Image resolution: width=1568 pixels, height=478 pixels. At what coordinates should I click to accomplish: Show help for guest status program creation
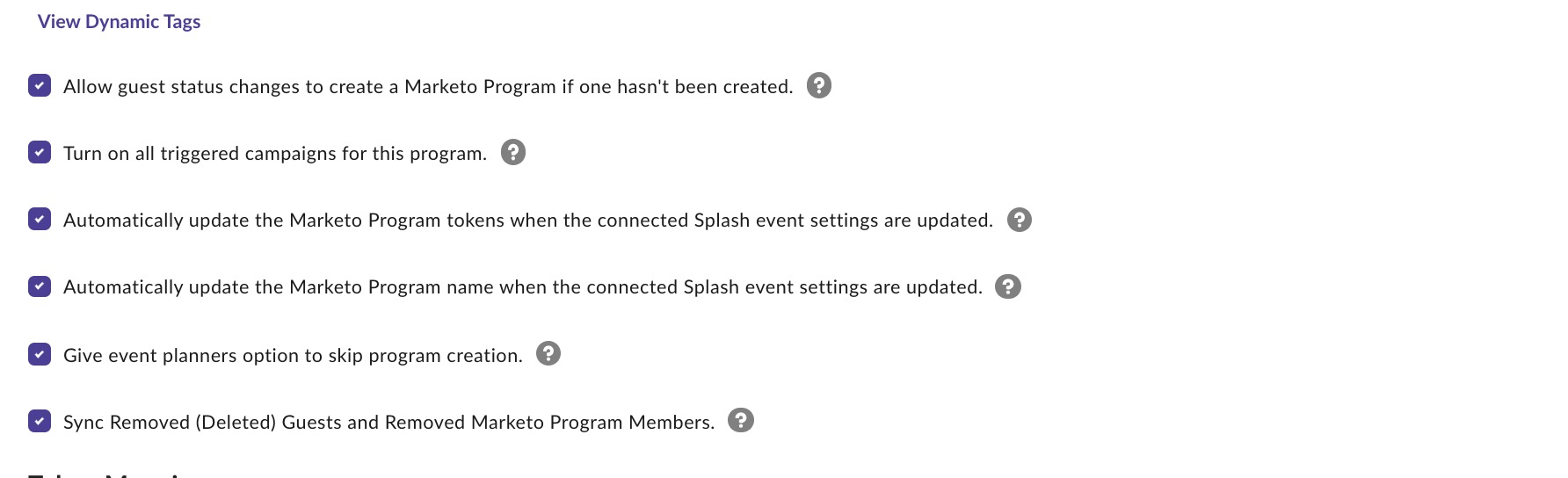[x=819, y=85]
